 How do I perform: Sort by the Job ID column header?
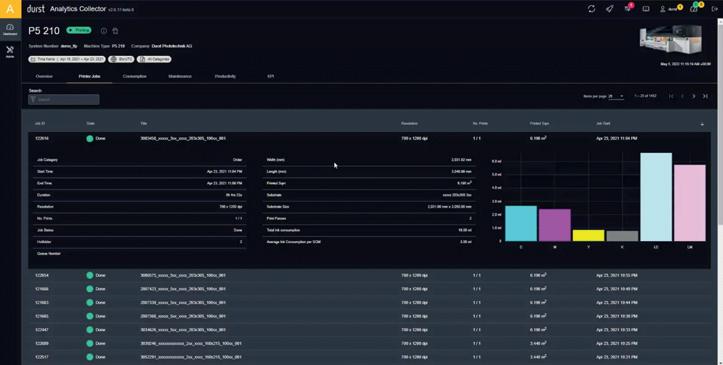[x=40, y=124]
